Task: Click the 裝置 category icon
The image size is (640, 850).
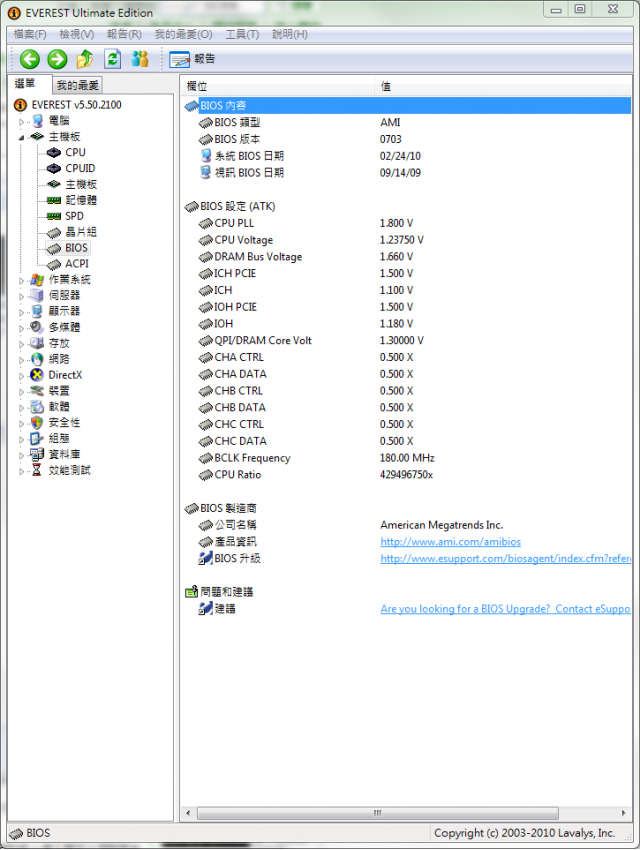Action: [37, 390]
